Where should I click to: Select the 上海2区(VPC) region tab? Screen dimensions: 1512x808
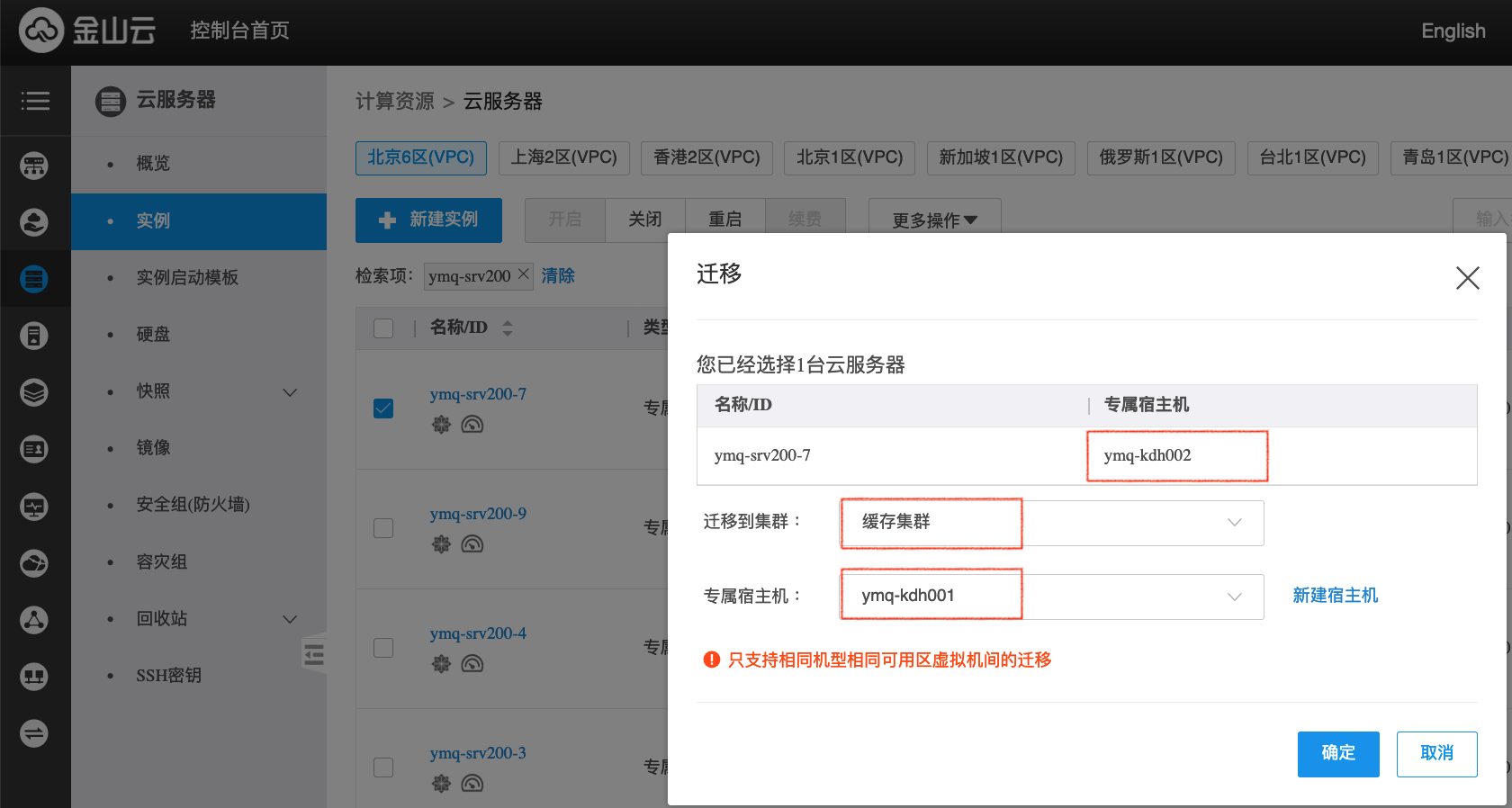pyautogui.click(x=564, y=157)
